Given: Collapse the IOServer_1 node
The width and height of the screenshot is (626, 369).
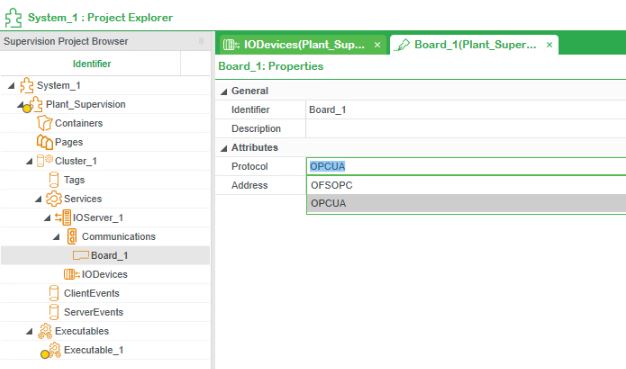Looking at the screenshot, I should click(x=48, y=218).
